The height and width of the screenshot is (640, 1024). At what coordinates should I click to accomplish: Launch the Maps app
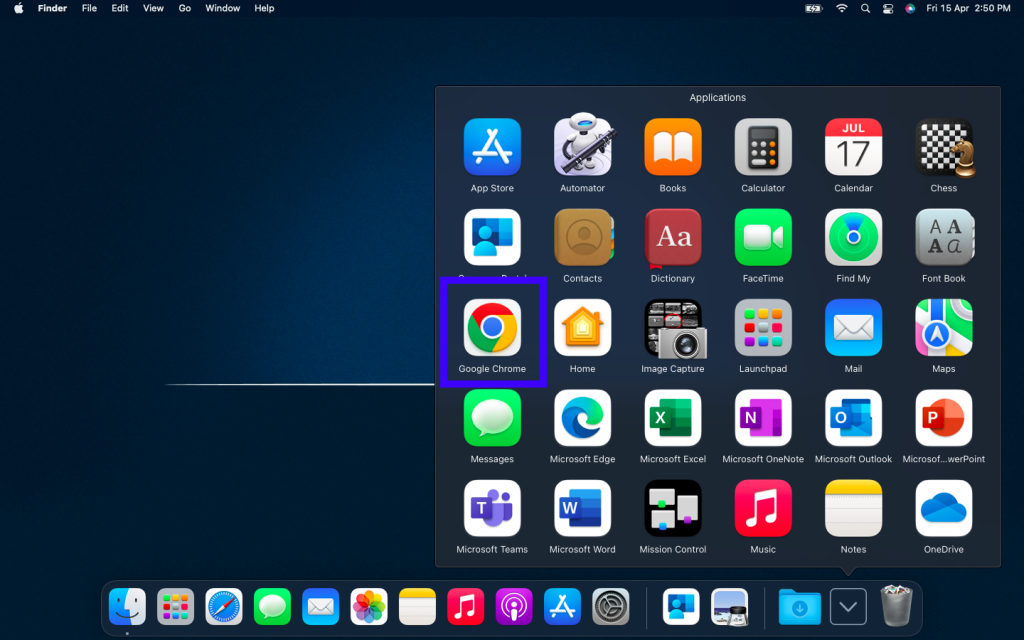pyautogui.click(x=943, y=327)
